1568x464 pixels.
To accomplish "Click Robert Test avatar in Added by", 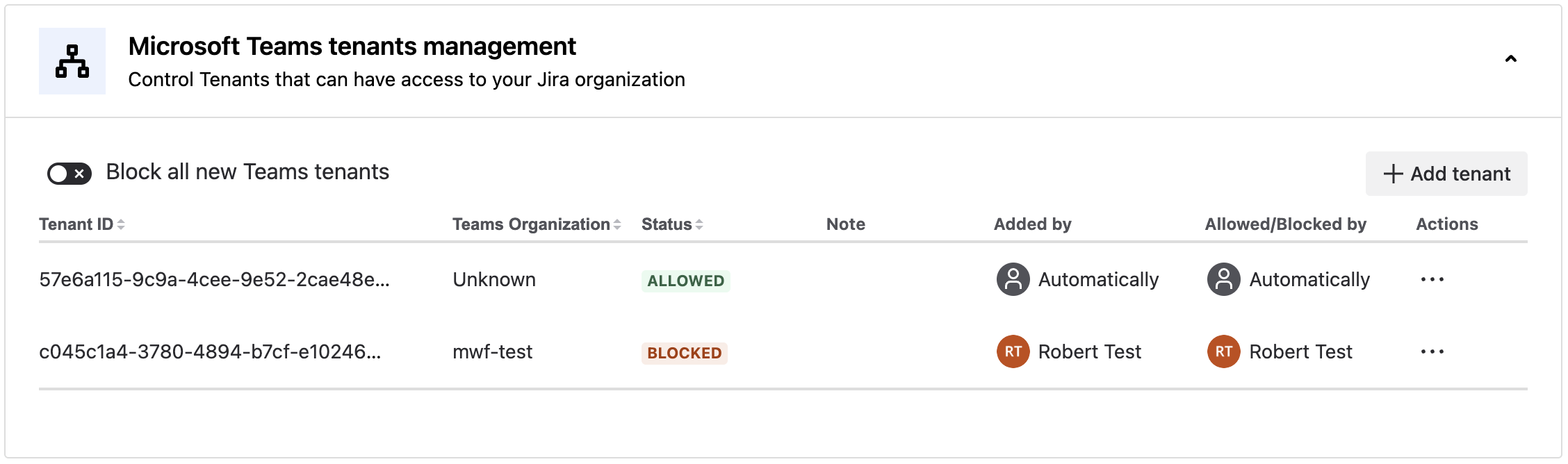I will click(1013, 351).
